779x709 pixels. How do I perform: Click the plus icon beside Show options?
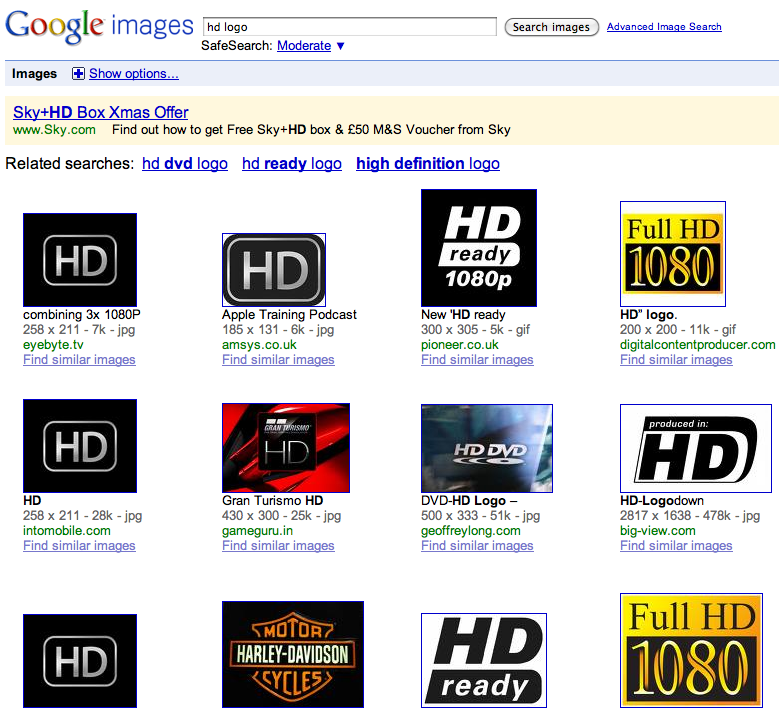point(78,74)
